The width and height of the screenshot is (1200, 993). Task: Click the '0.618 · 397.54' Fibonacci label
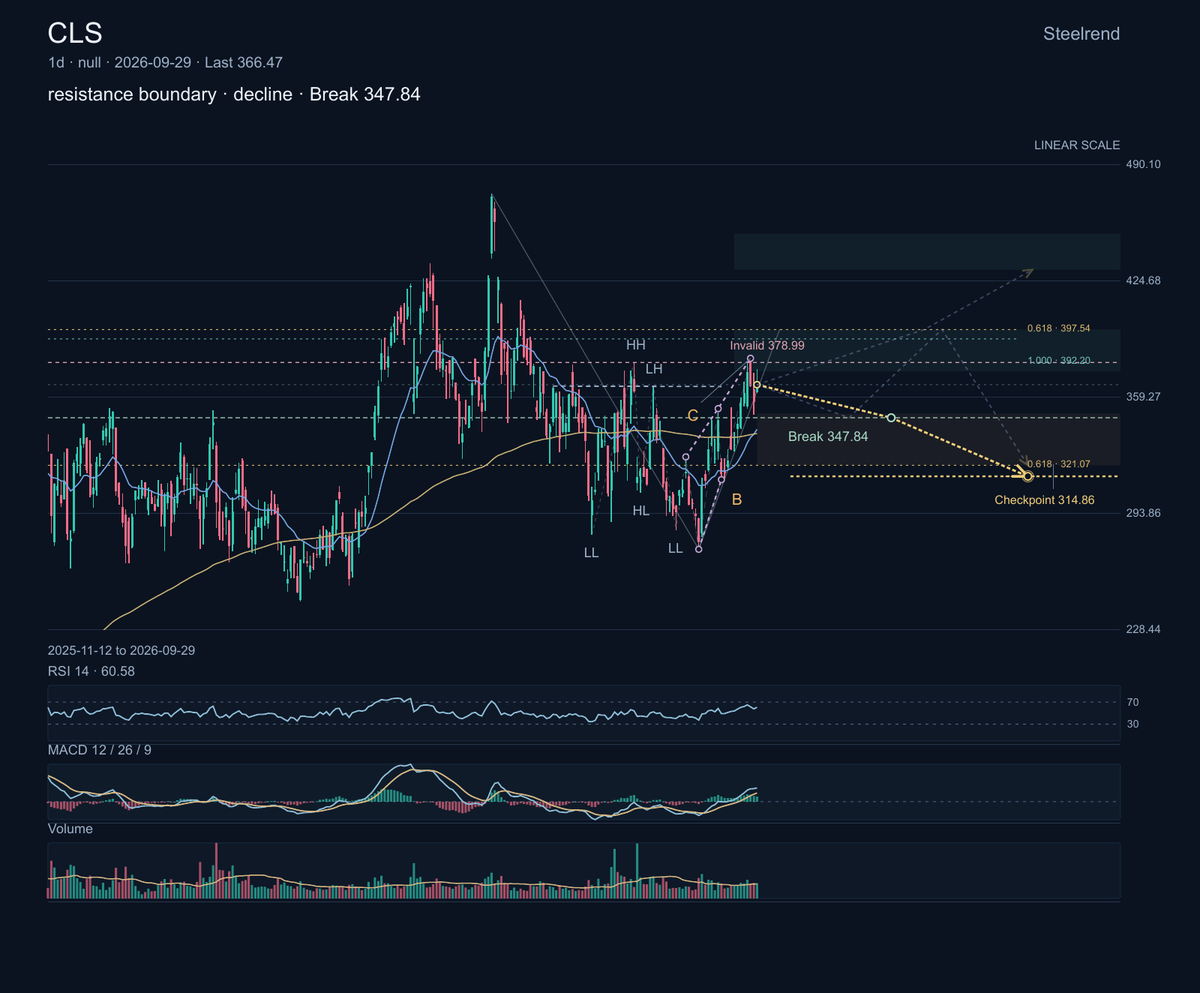[1058, 328]
